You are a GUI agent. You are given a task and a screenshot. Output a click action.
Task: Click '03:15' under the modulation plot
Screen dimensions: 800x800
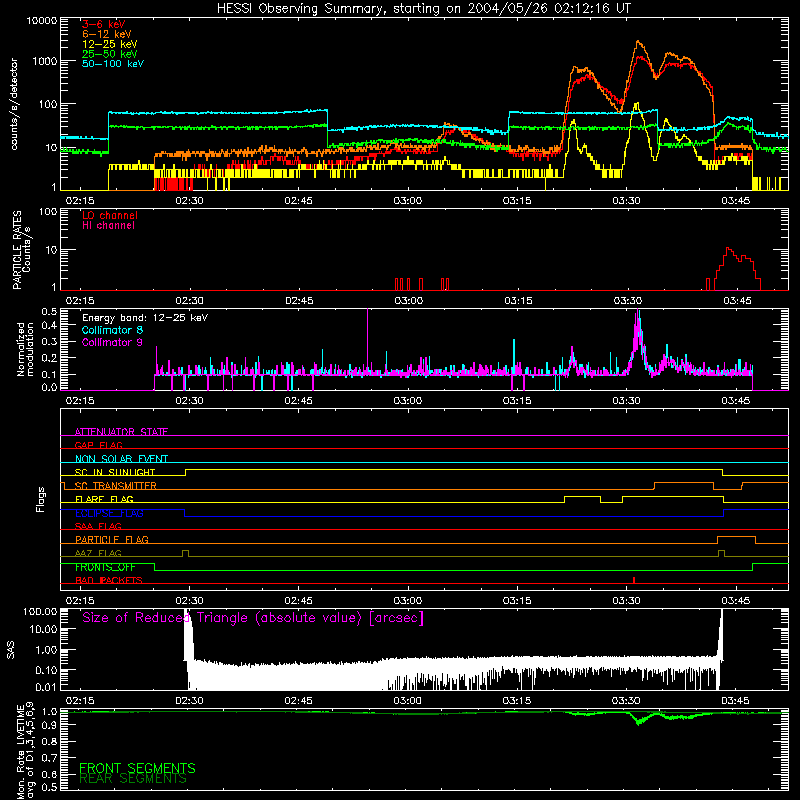click(517, 401)
